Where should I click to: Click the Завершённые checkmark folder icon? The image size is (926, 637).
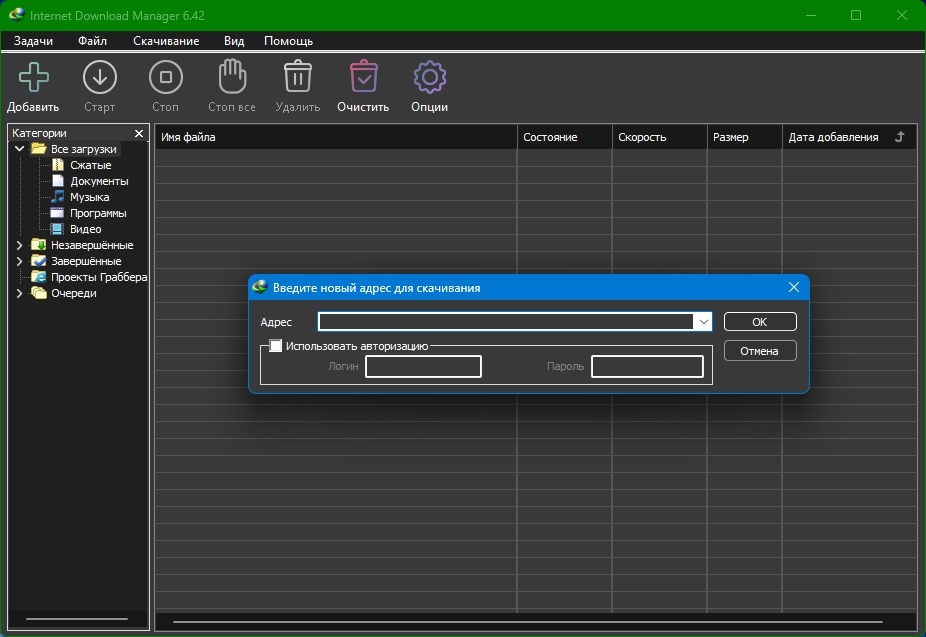[39, 260]
